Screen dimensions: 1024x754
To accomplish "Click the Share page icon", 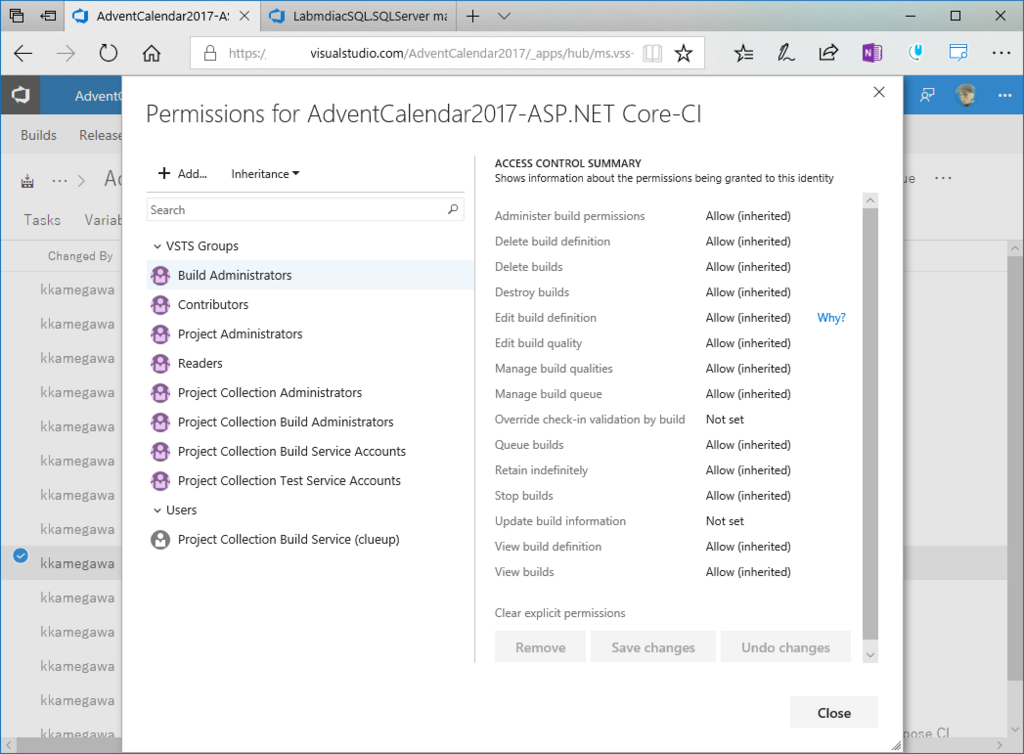I will tap(828, 53).
